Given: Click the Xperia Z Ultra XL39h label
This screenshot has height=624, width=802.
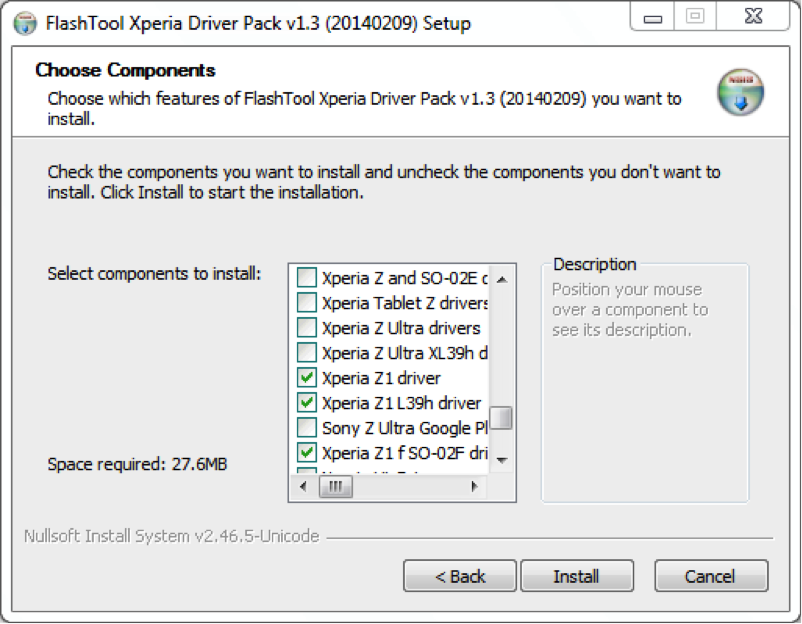Looking at the screenshot, I should point(405,353).
